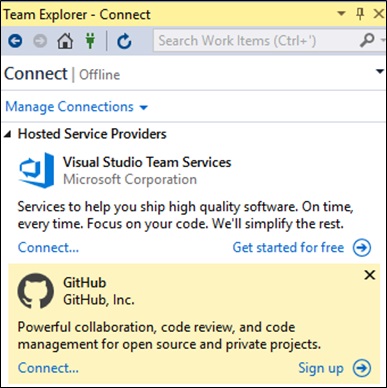Select the Visual Studio Team Services title
The height and width of the screenshot is (388, 387).
(x=147, y=162)
